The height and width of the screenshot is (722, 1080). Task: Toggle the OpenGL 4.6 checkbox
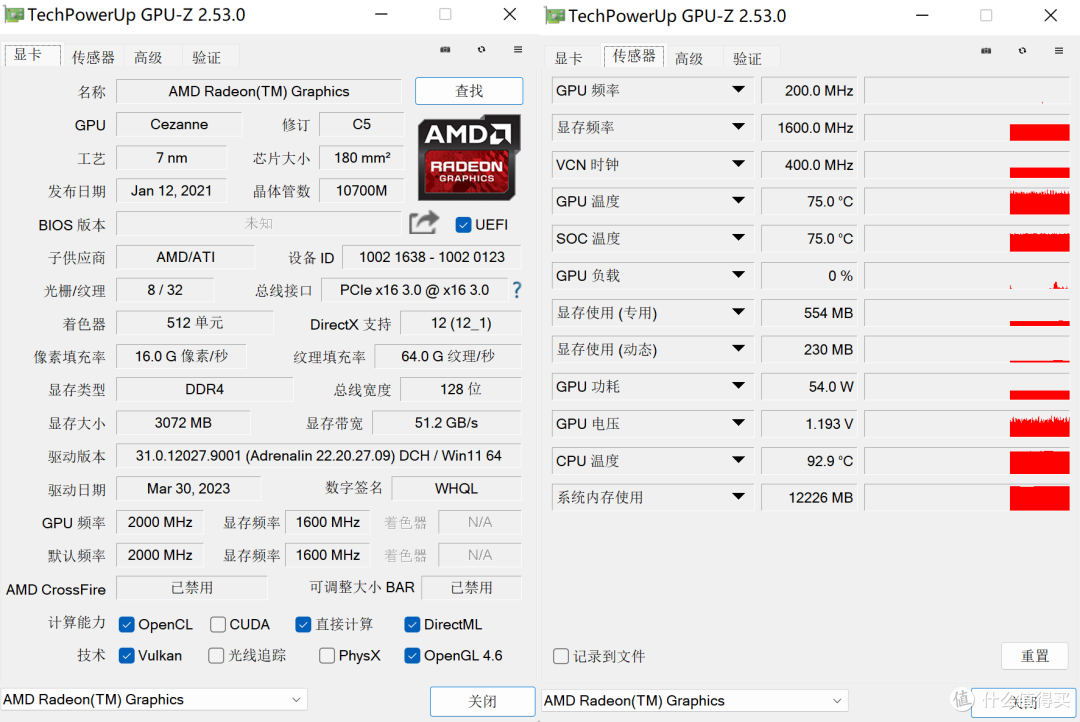412,655
